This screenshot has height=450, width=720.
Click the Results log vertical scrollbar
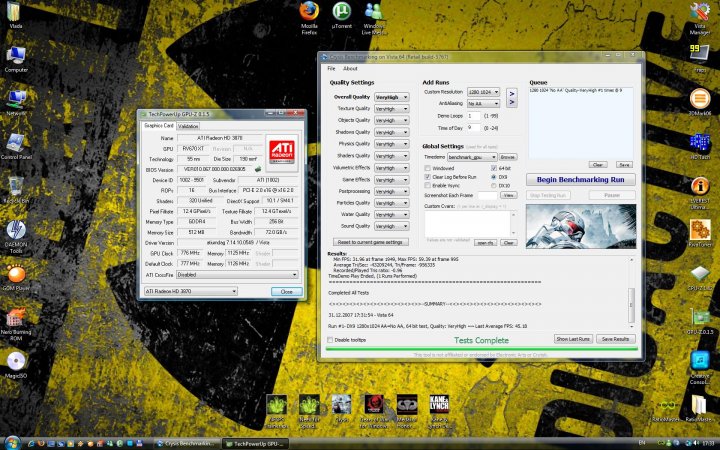(x=631, y=292)
